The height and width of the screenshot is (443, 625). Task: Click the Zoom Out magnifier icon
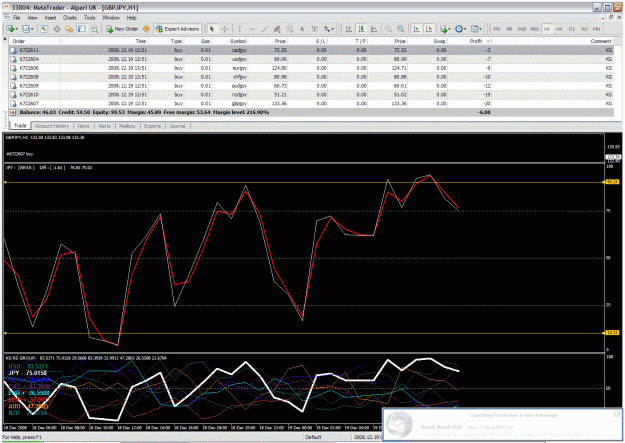pyautogui.click(x=401, y=29)
